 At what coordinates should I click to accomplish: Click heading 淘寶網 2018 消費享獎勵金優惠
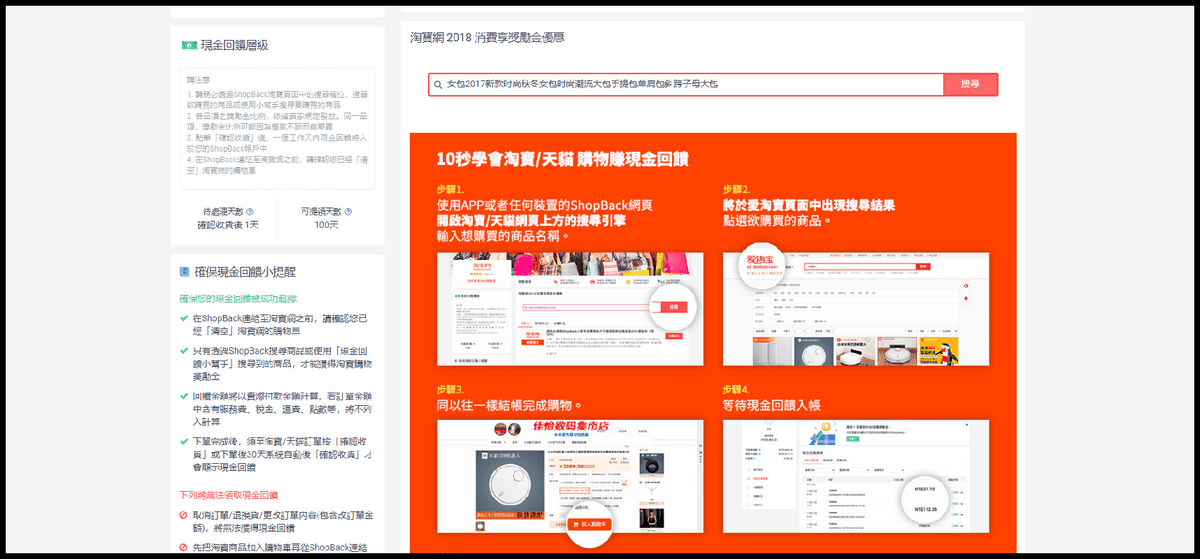click(487, 37)
